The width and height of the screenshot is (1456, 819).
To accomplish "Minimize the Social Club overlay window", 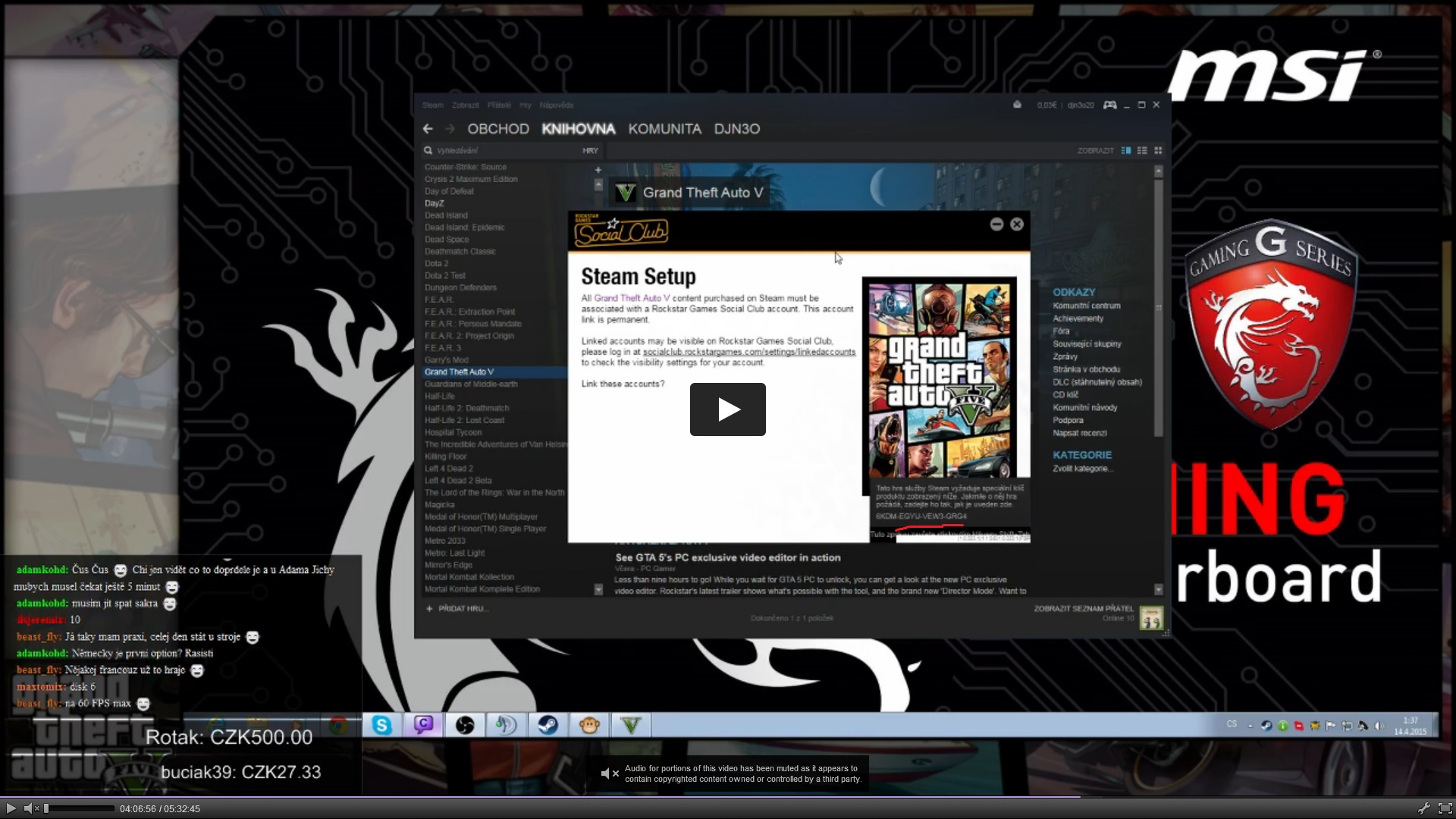I will pos(996,224).
